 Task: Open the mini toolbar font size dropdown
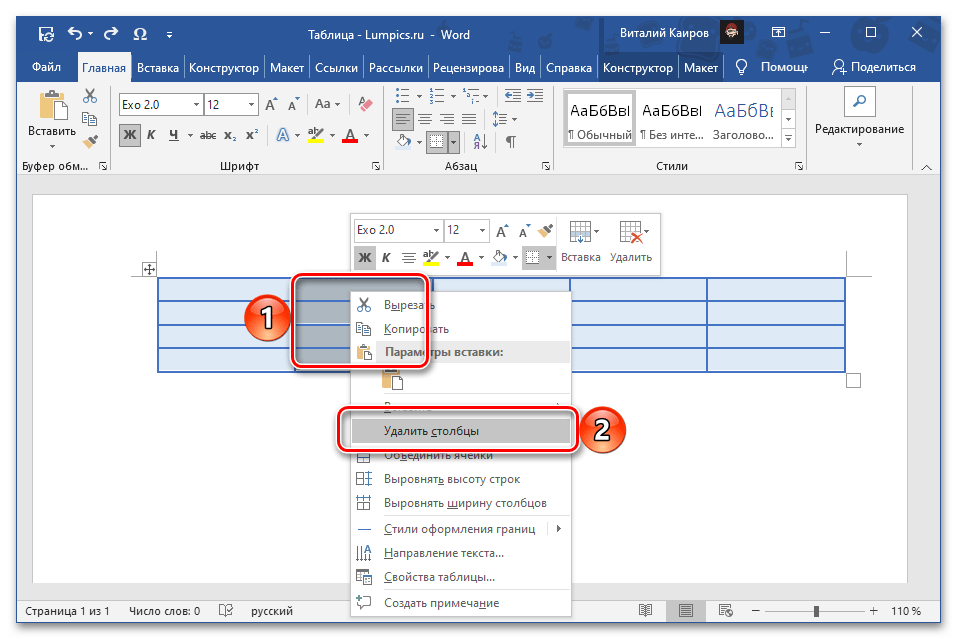tap(482, 230)
